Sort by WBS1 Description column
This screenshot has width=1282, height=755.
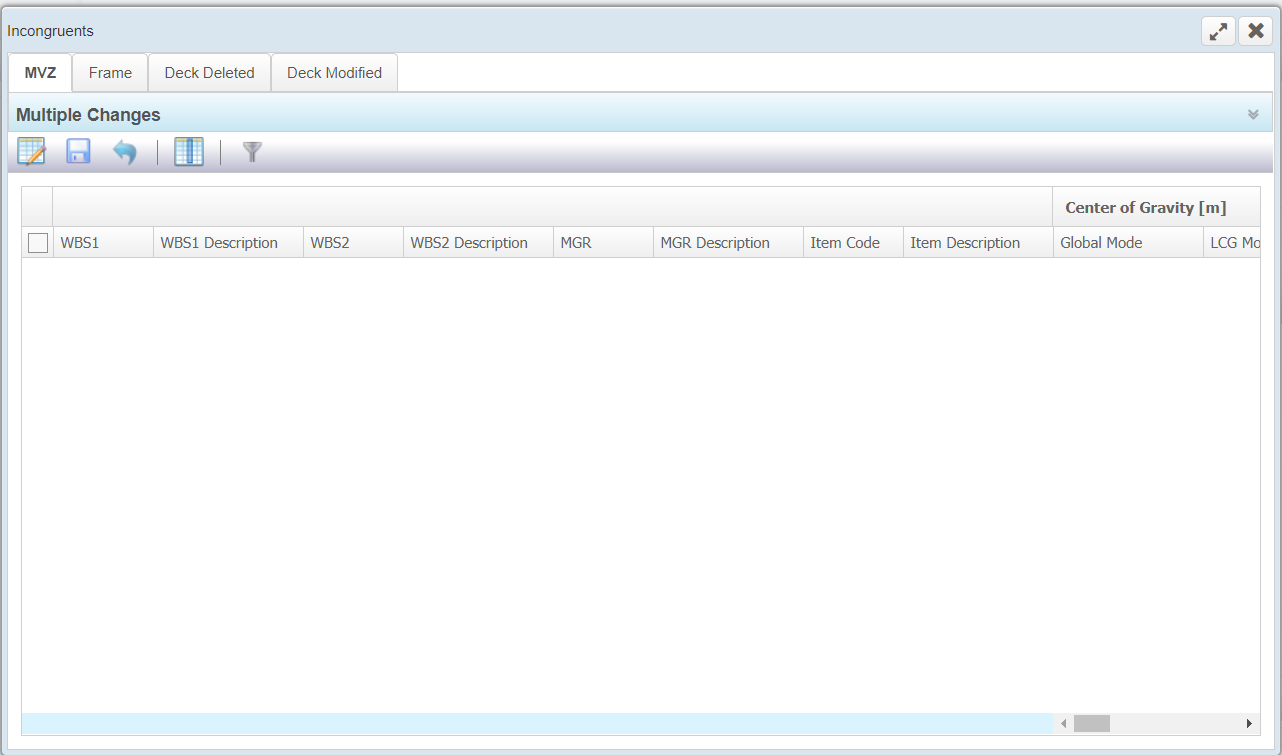(228, 243)
